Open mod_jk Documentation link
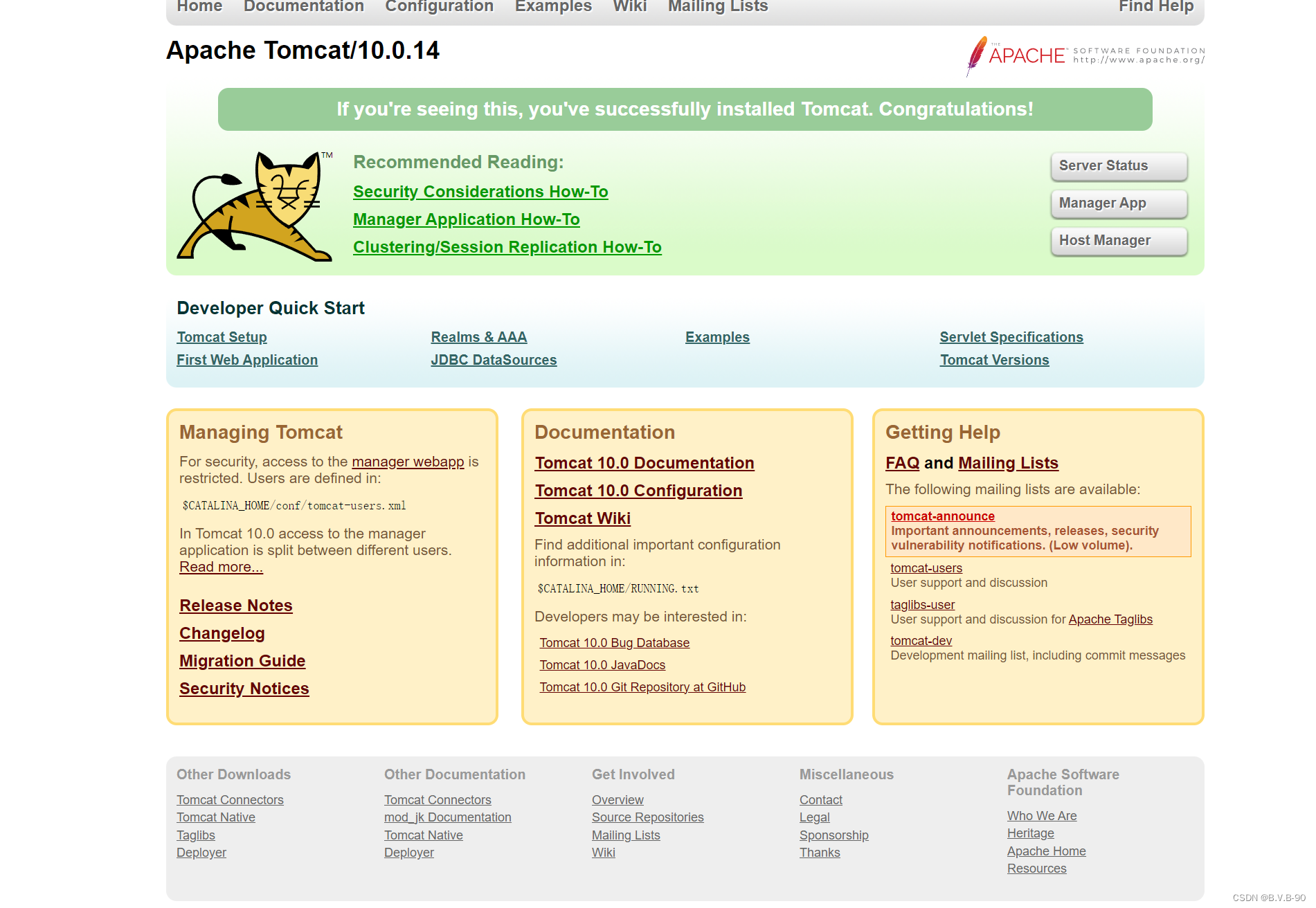The width and height of the screenshot is (1316, 908). pos(448,817)
